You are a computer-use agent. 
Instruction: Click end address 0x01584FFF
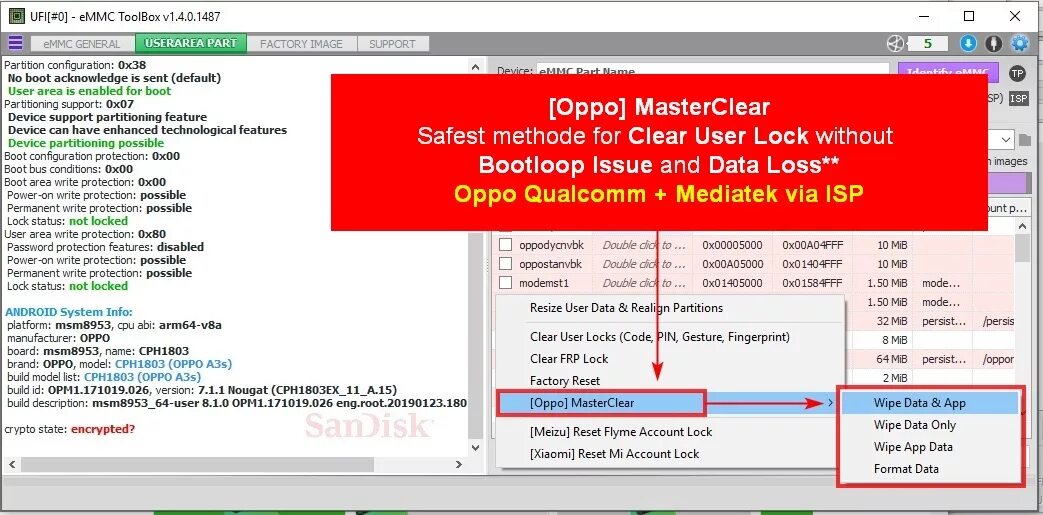click(x=812, y=283)
